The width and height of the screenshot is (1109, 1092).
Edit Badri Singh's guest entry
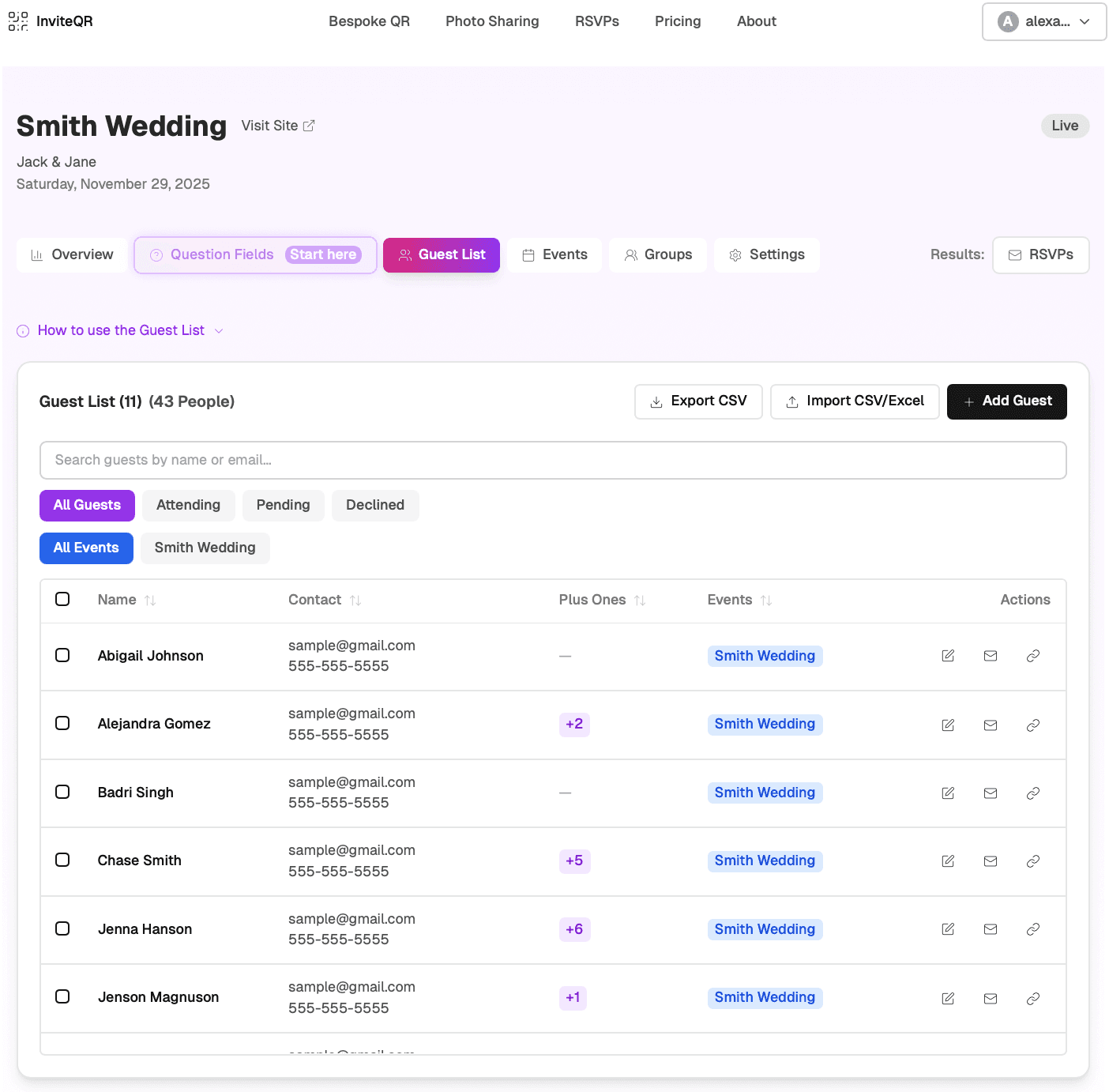tap(948, 793)
